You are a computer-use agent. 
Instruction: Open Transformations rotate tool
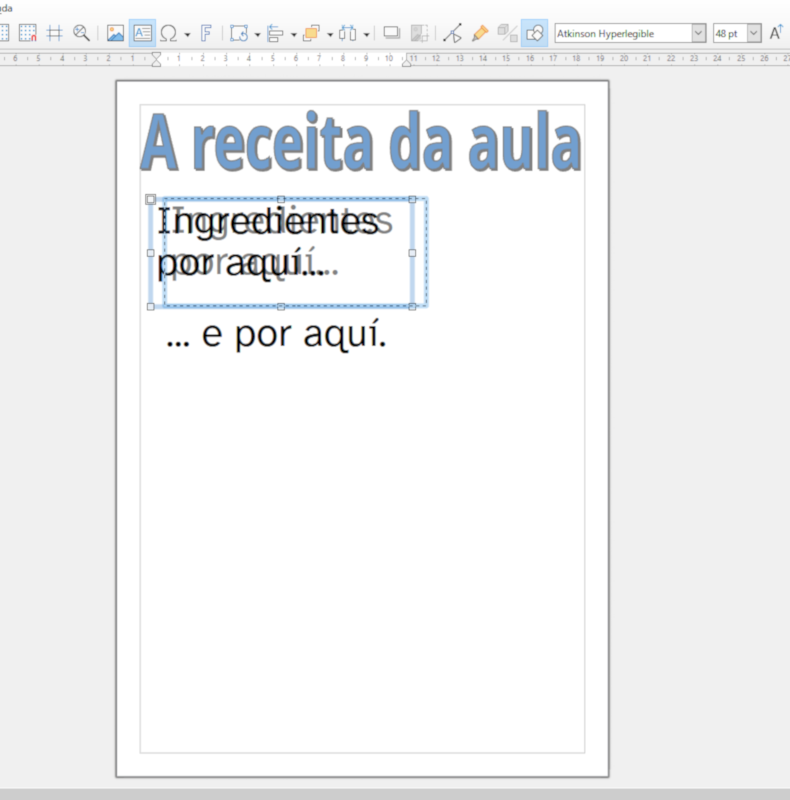click(x=239, y=34)
